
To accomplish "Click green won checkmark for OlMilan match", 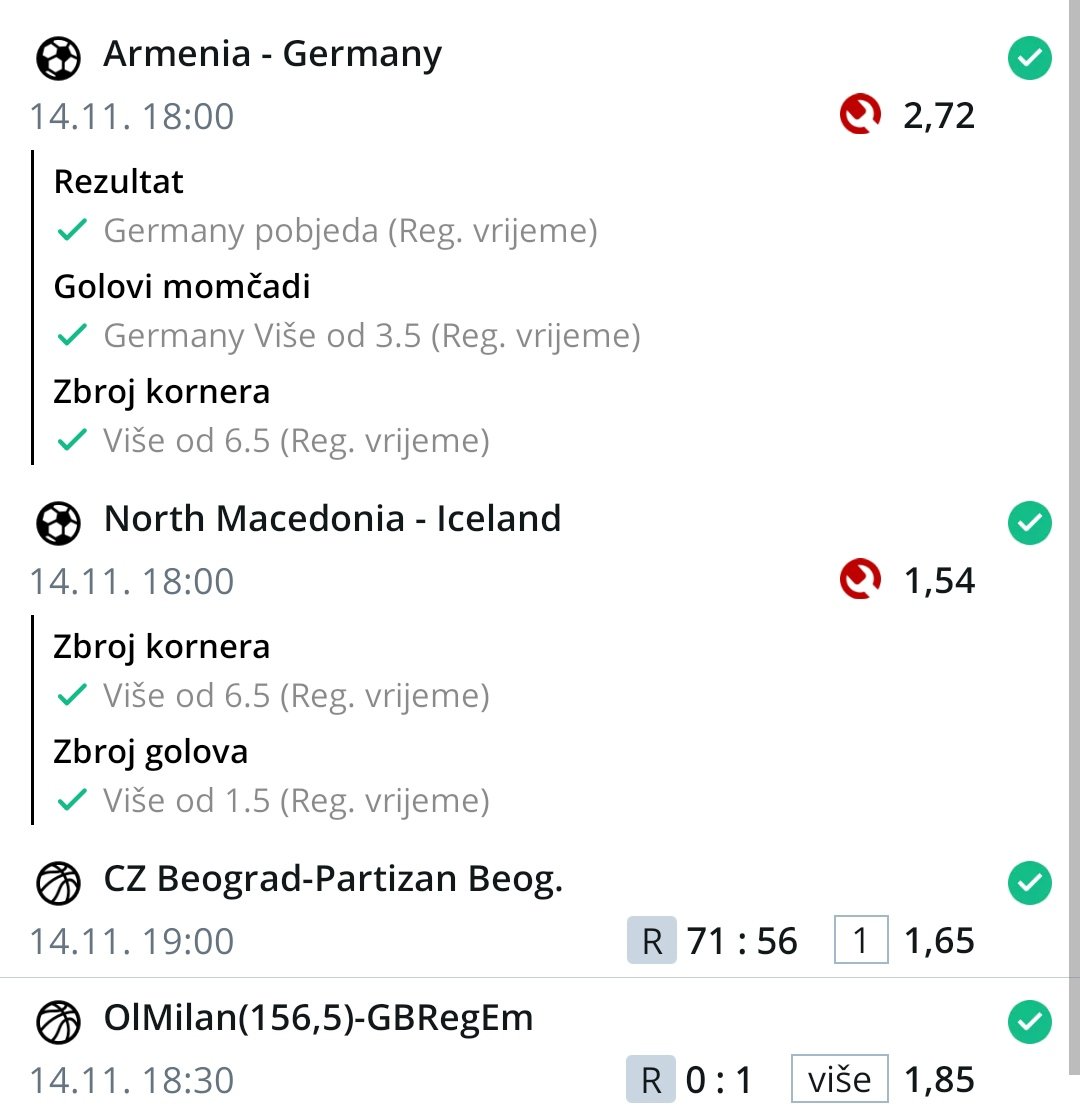I will [1029, 1021].
